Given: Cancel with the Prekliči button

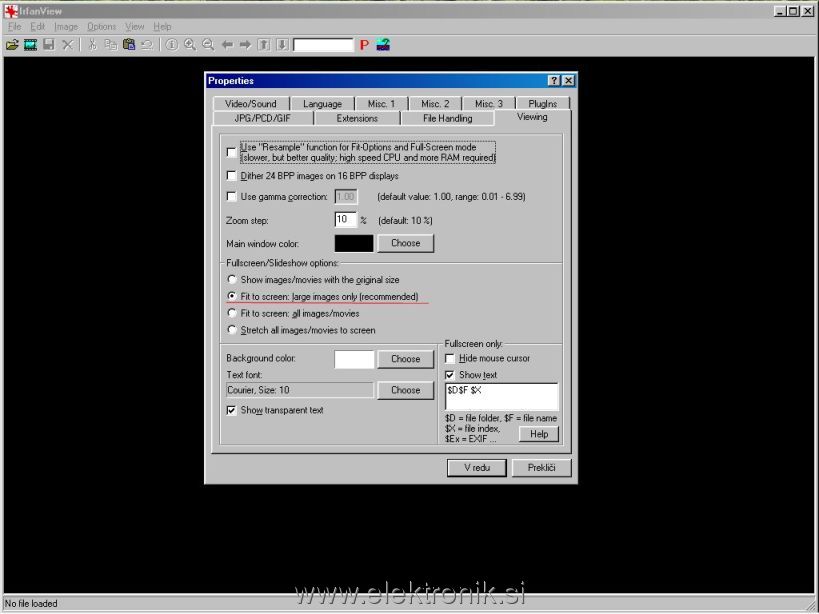Looking at the screenshot, I should click(x=542, y=468).
